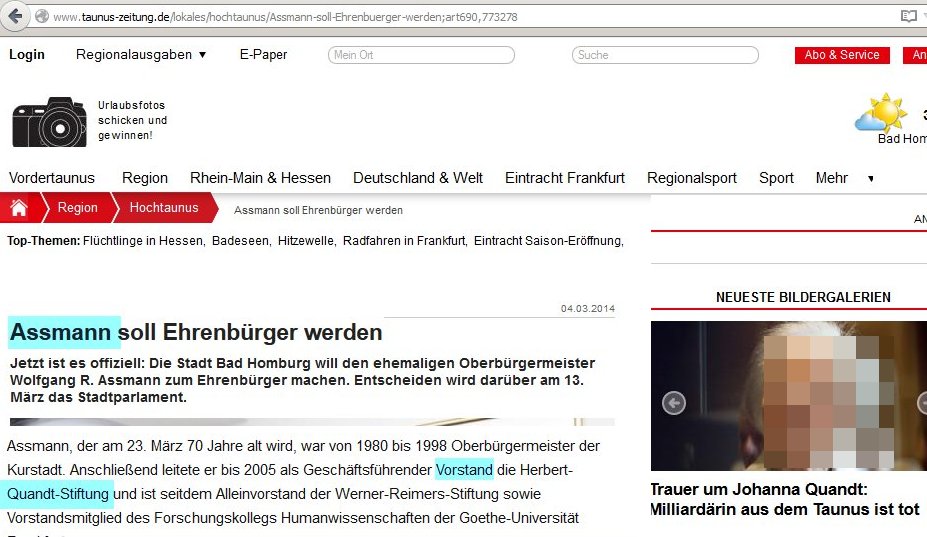927x537 pixels.
Task: Click the Hochtaunus breadcrumb
Action: [x=163, y=208]
